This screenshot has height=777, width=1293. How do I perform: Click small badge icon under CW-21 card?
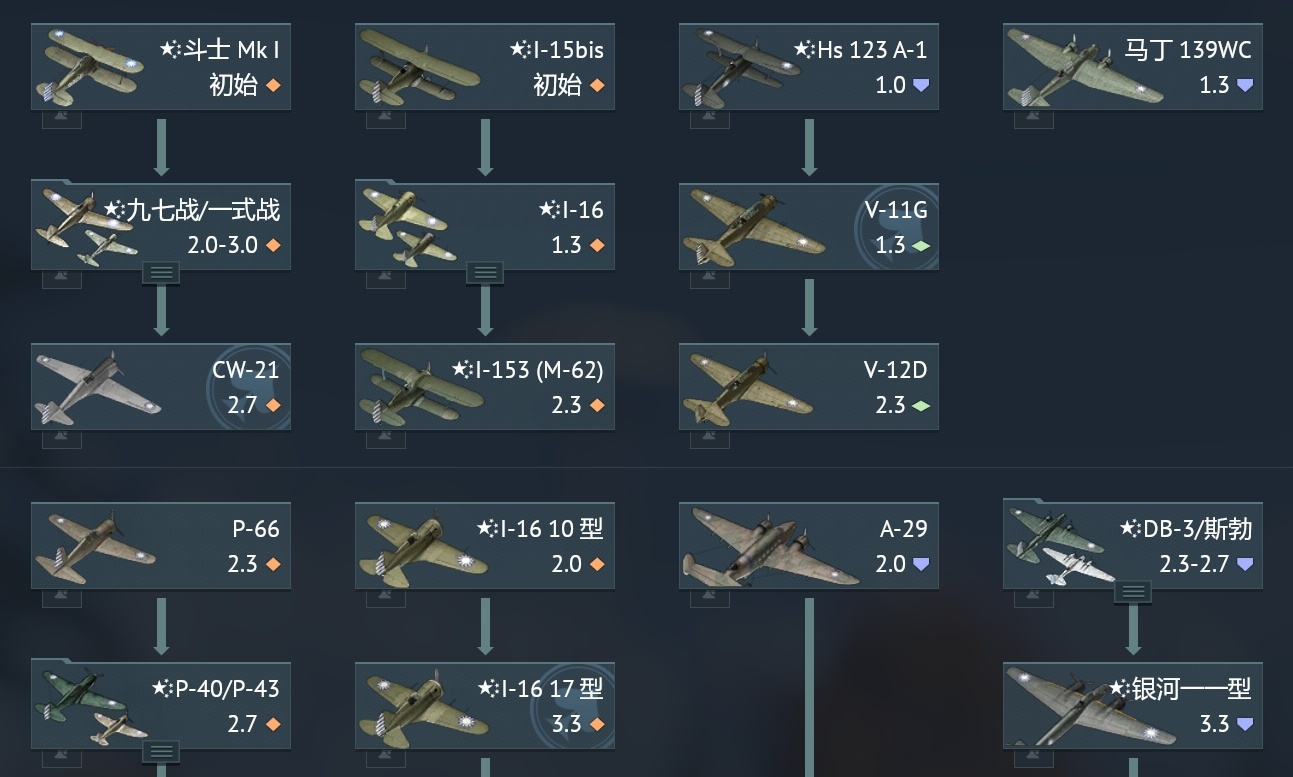[x=62, y=438]
